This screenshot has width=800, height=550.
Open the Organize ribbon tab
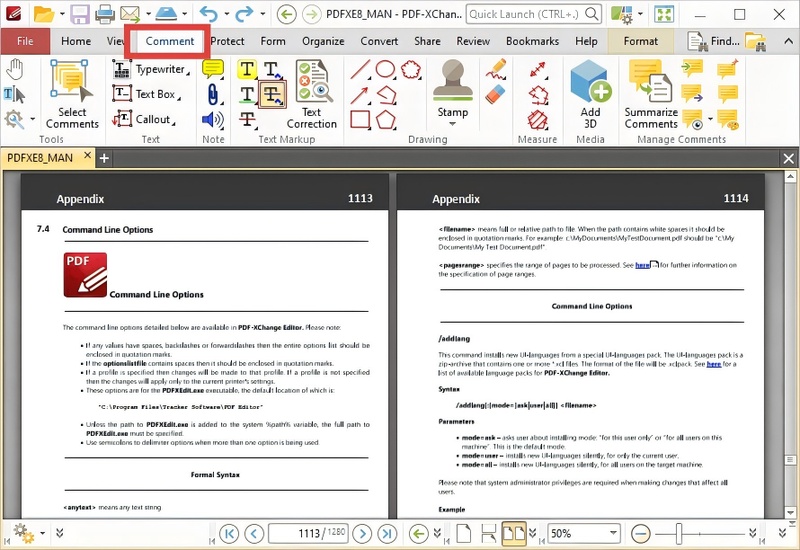pyautogui.click(x=323, y=41)
